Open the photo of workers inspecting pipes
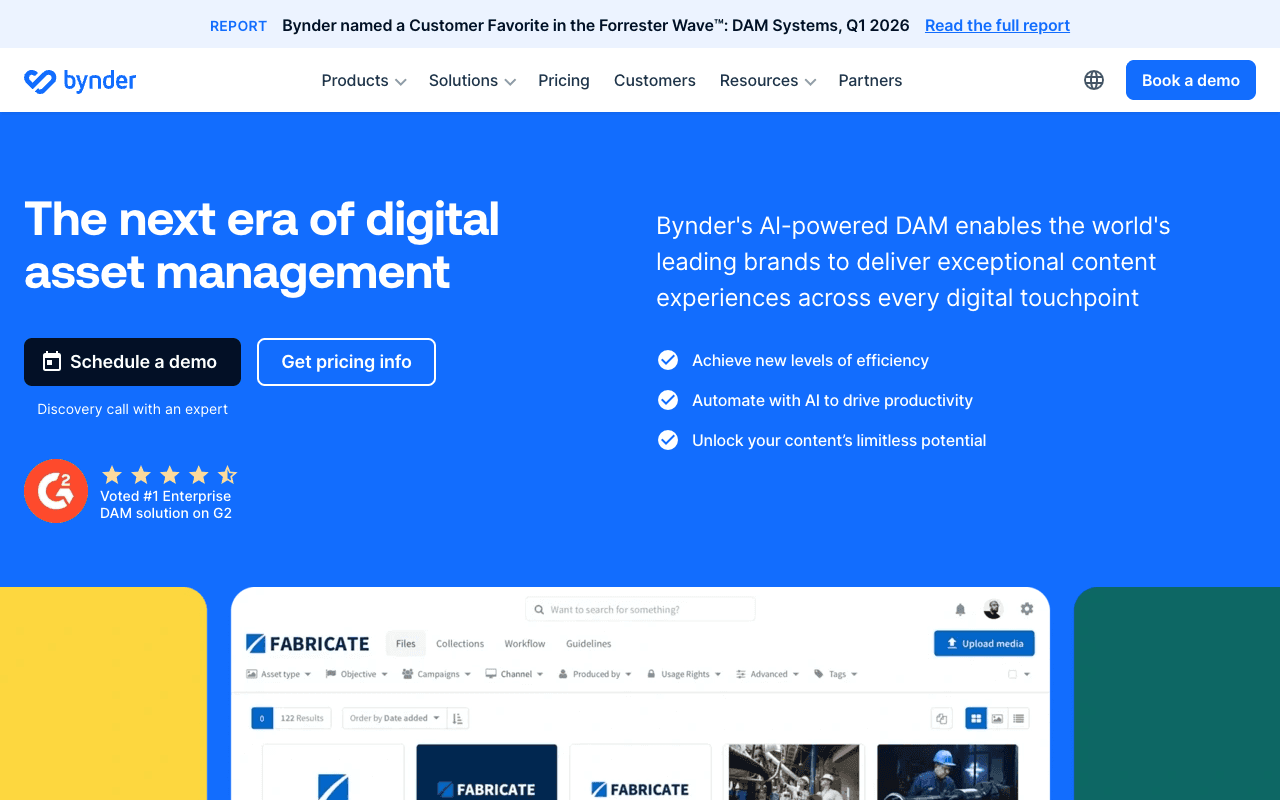Viewport: 1280px width, 800px height. click(x=794, y=772)
